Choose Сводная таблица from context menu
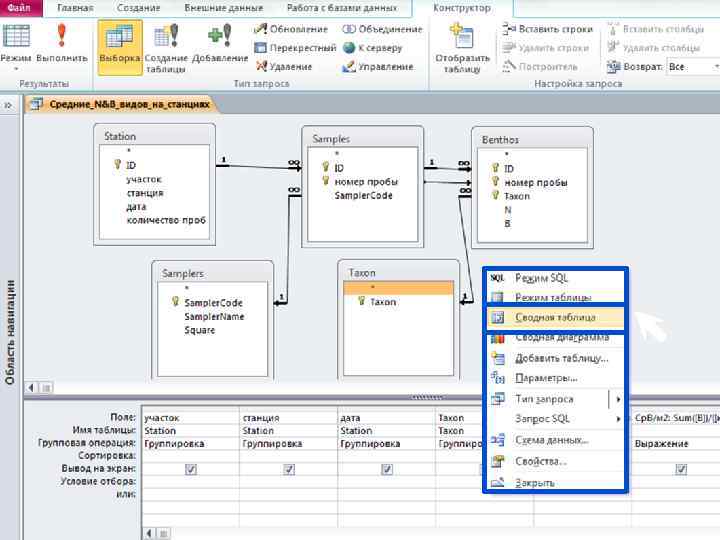 555,317
